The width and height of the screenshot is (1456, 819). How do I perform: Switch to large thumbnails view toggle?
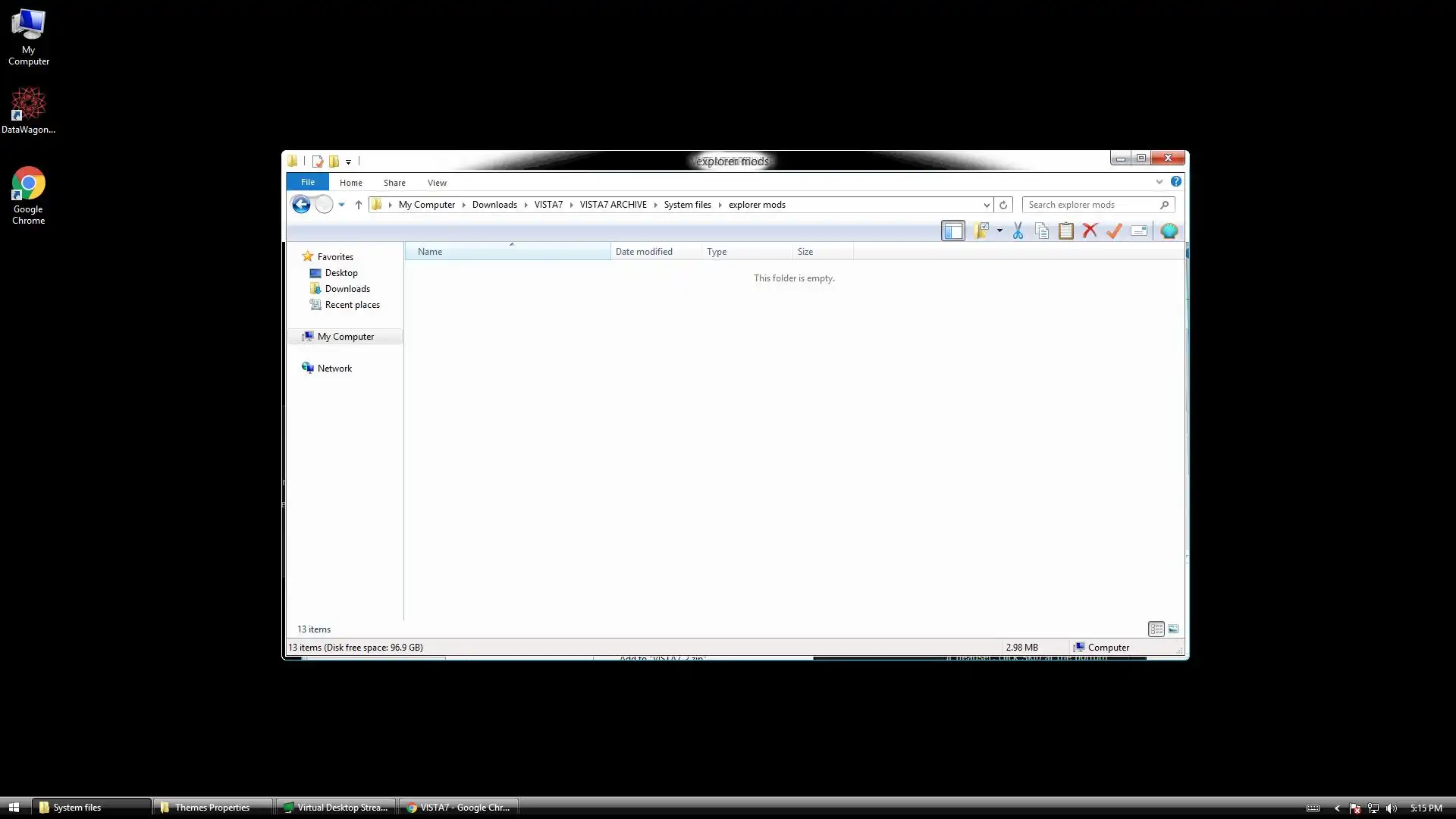pos(1173,629)
